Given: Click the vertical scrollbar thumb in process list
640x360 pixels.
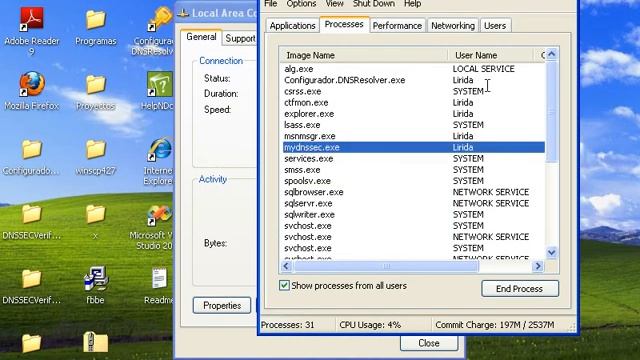Looking at the screenshot, I should pos(551,111).
